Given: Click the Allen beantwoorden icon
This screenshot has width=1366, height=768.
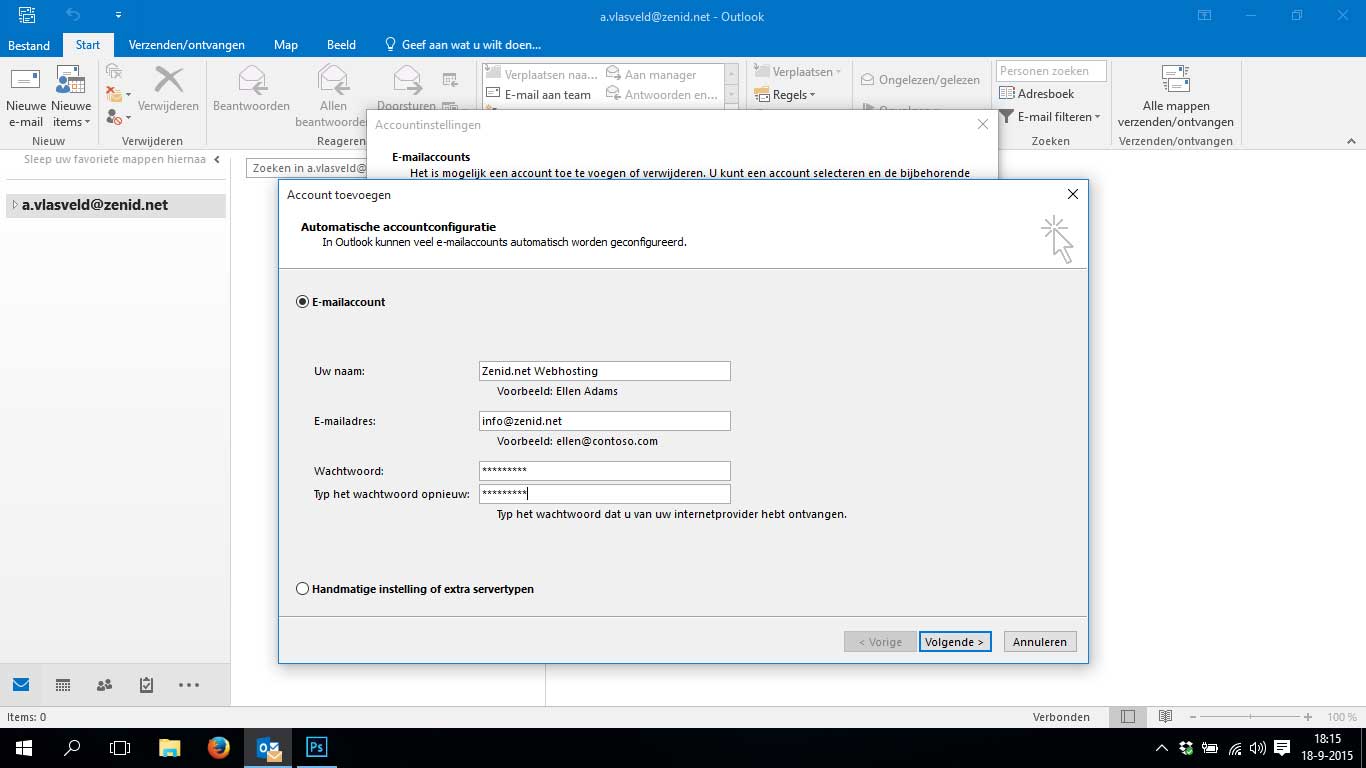Looking at the screenshot, I should pyautogui.click(x=333, y=80).
